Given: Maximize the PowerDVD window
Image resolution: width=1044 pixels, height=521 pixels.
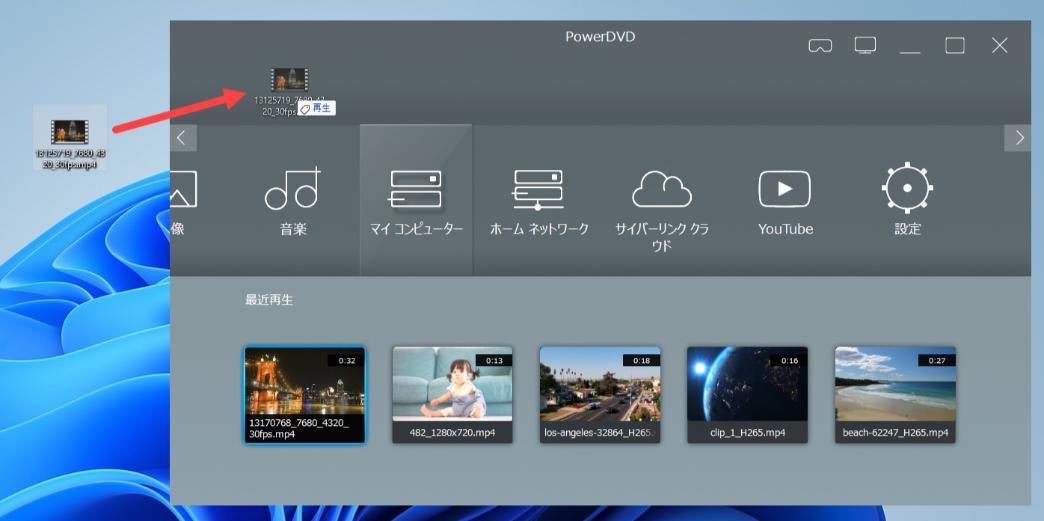Looking at the screenshot, I should pos(955,45).
